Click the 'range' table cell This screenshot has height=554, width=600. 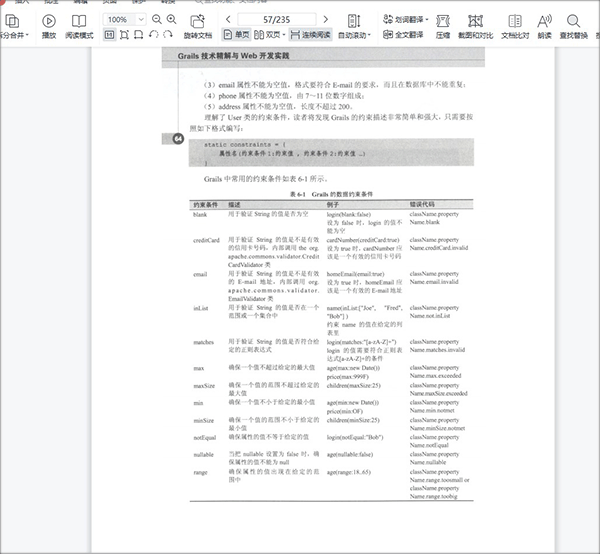coord(201,472)
